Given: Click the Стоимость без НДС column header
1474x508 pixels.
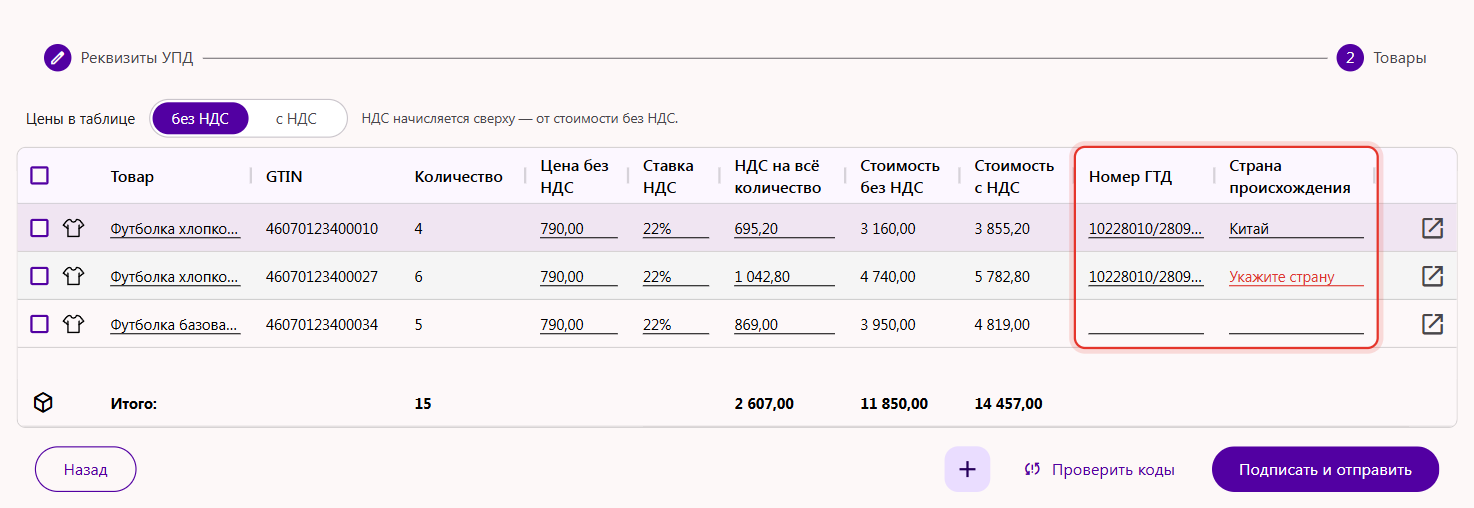Looking at the screenshot, I should pyautogui.click(x=900, y=176).
